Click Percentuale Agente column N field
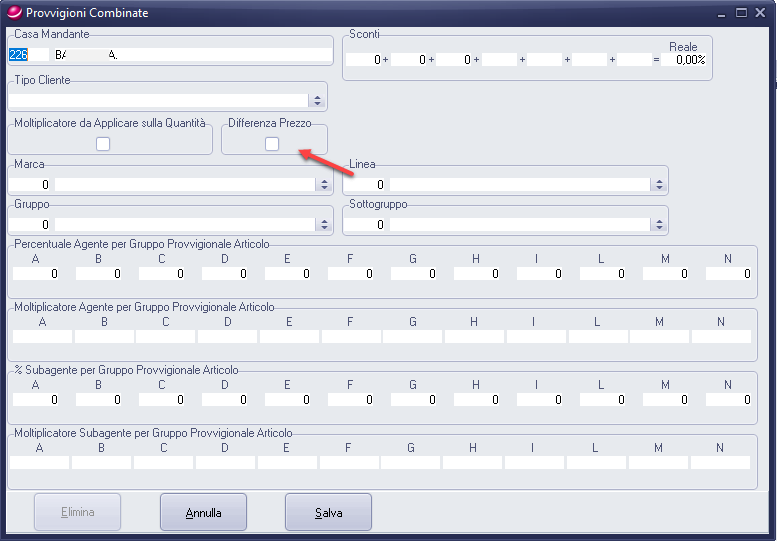This screenshot has height=541, width=777. [726, 273]
